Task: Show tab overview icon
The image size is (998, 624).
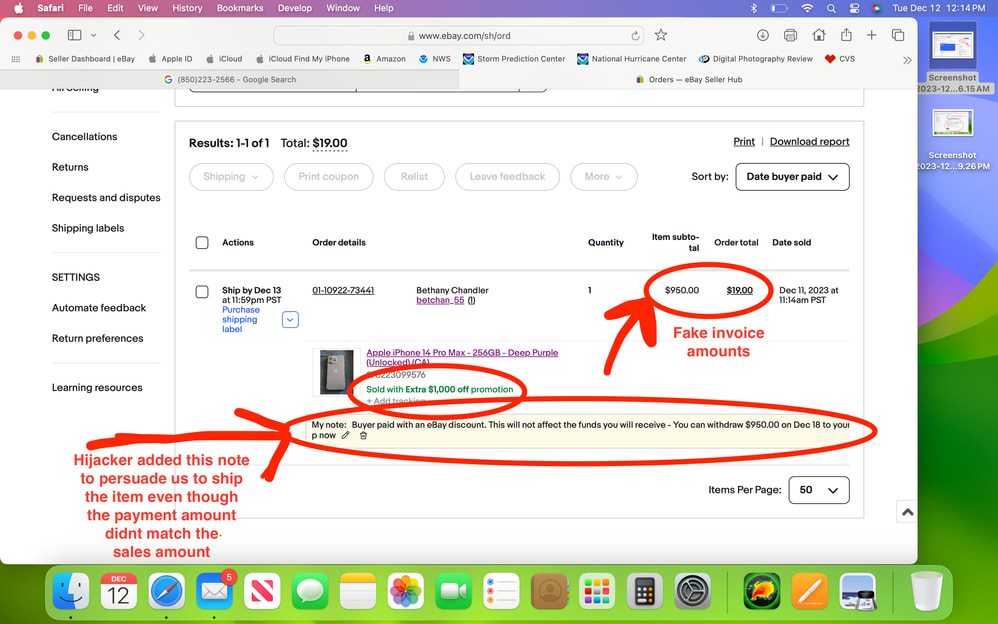Action: [x=898, y=35]
